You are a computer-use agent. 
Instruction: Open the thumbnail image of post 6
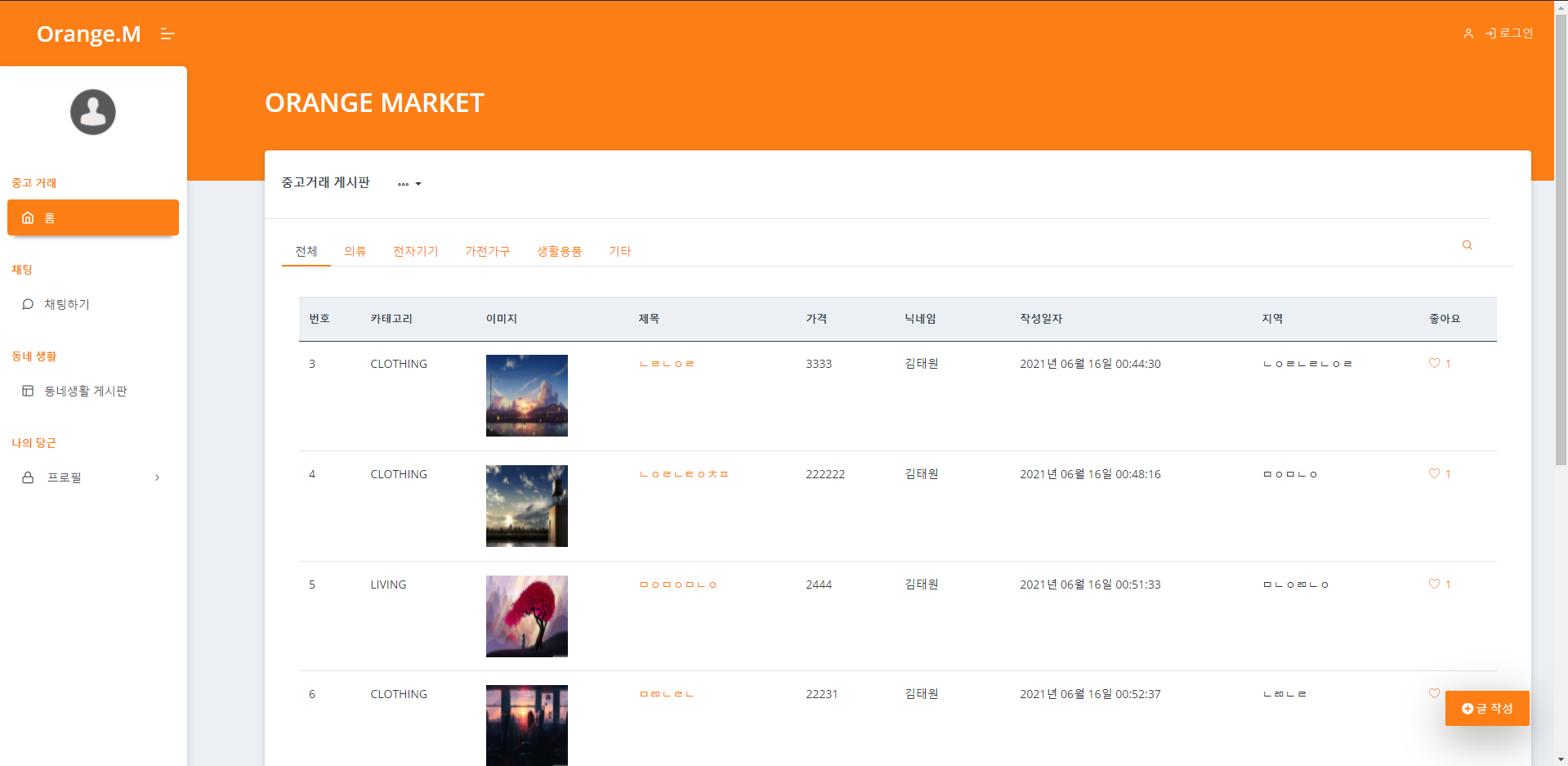[x=527, y=725]
